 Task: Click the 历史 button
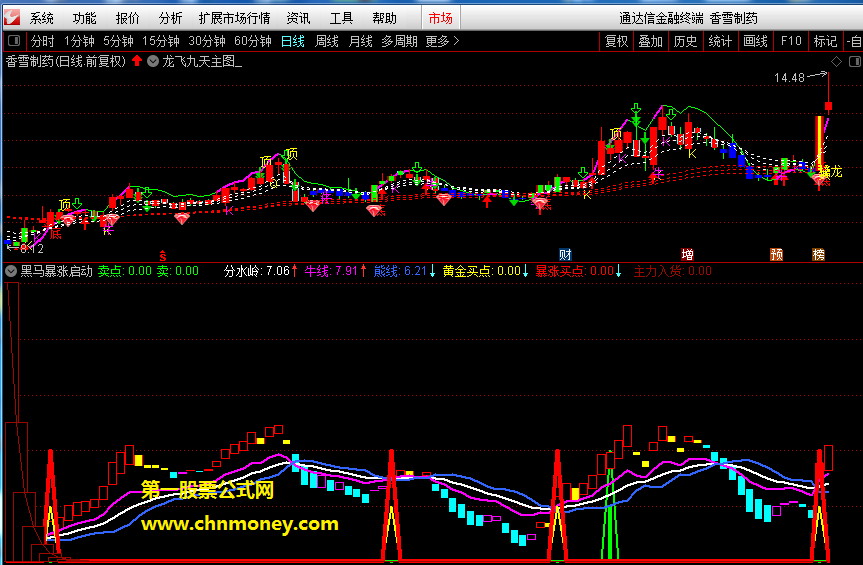click(x=685, y=41)
